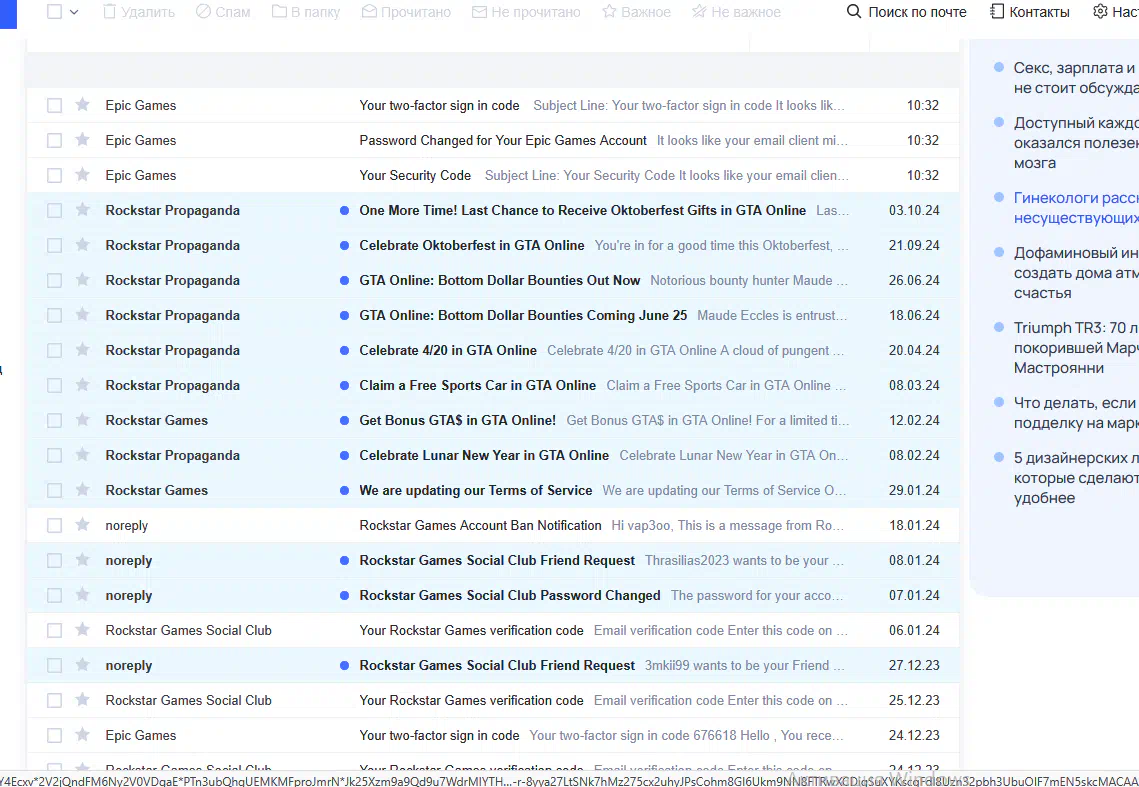
Task: Click sender 'Rockstar Games' on 12.02.24 email
Action: click(156, 420)
